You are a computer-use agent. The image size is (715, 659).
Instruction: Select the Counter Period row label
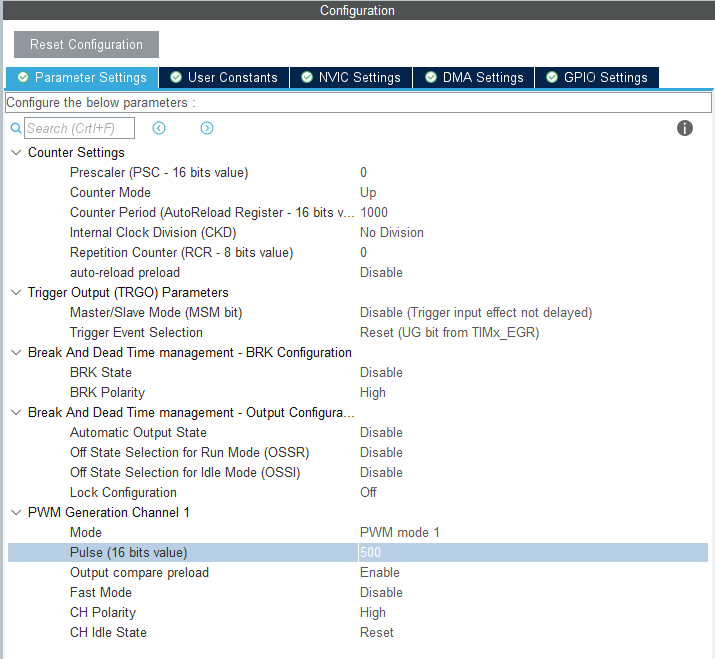[212, 213]
